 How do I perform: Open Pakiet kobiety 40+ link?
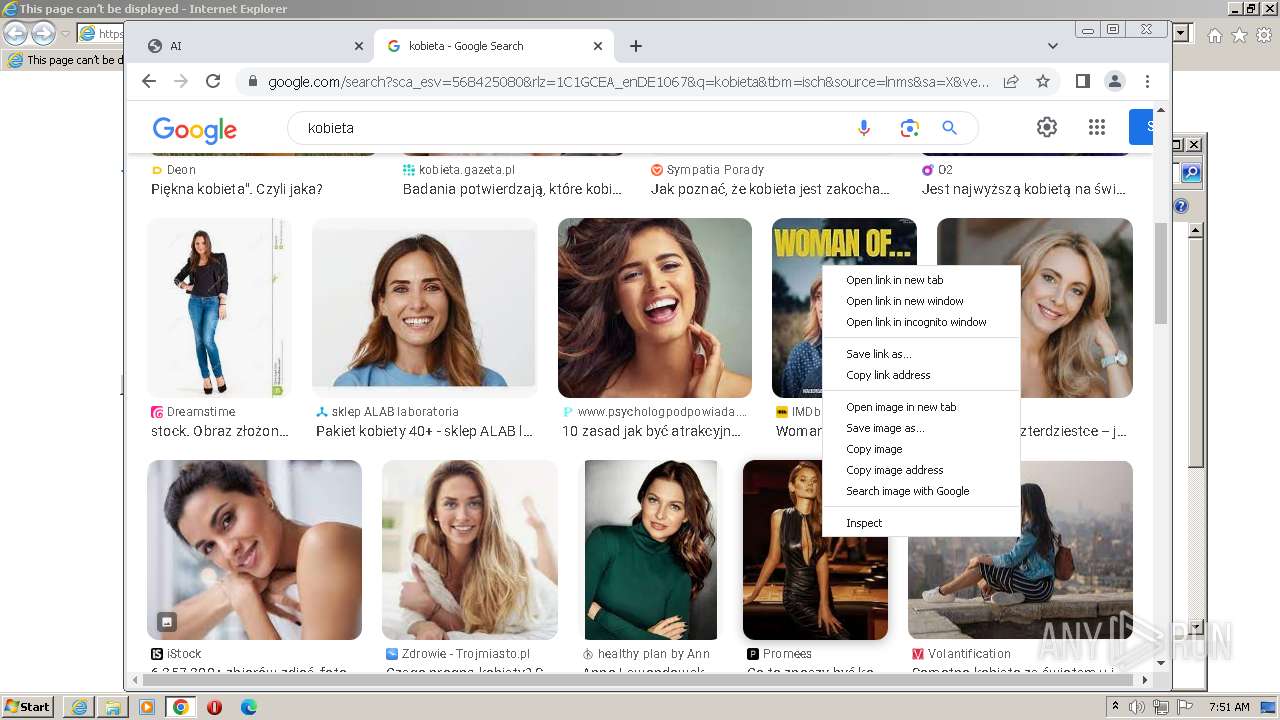click(x=424, y=431)
